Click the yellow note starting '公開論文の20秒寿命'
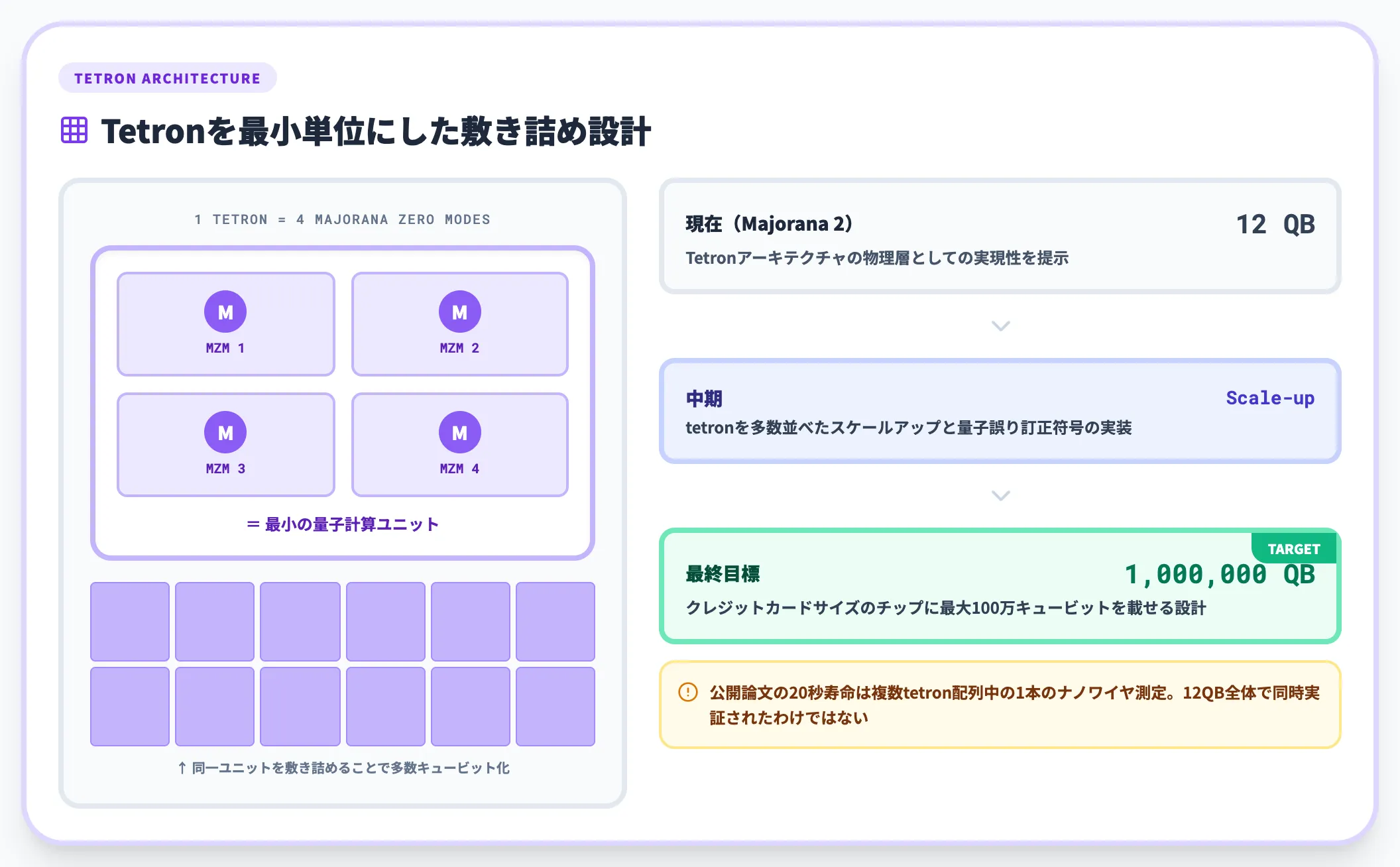The width and height of the screenshot is (1400, 867). tap(1000, 705)
